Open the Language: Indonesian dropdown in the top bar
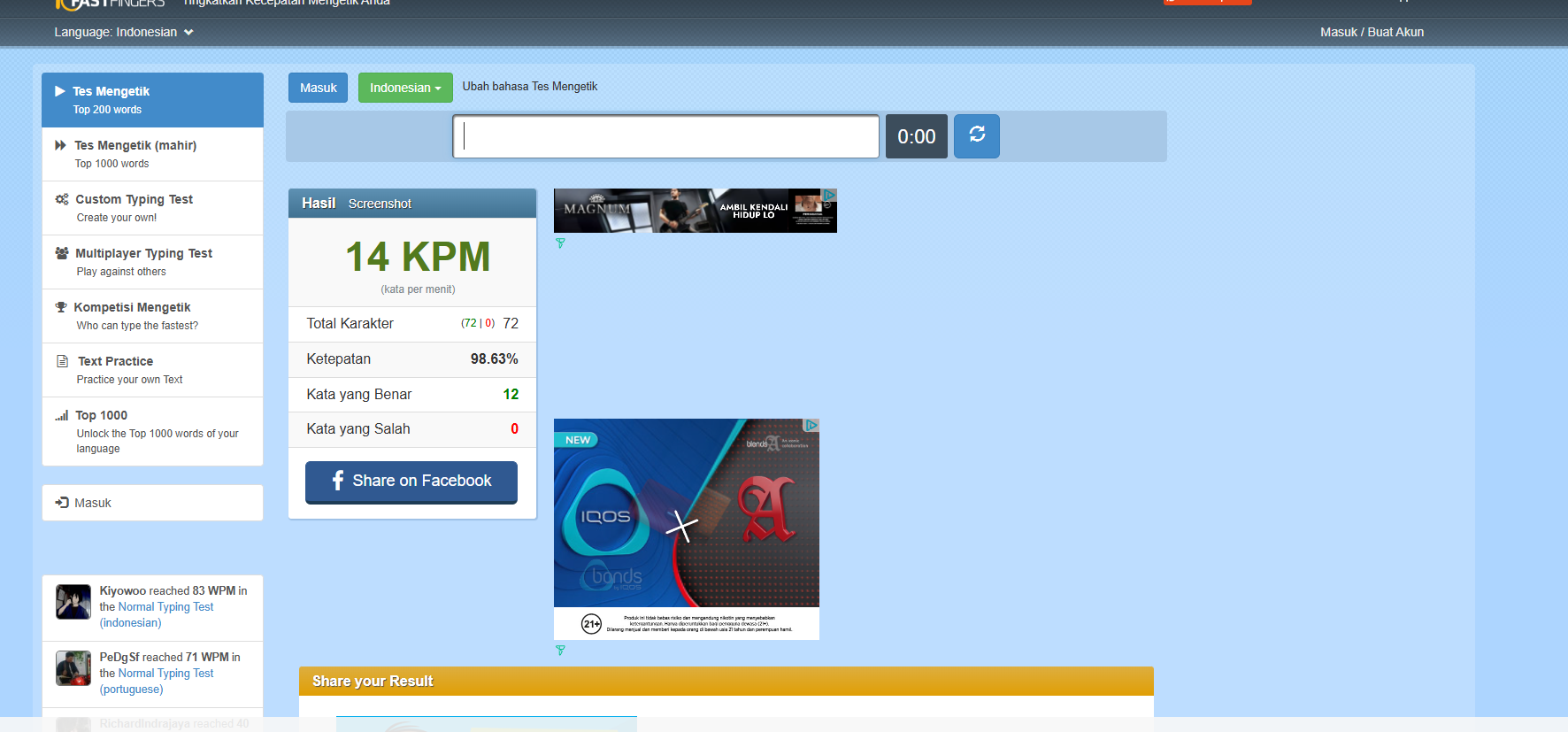 [x=124, y=32]
